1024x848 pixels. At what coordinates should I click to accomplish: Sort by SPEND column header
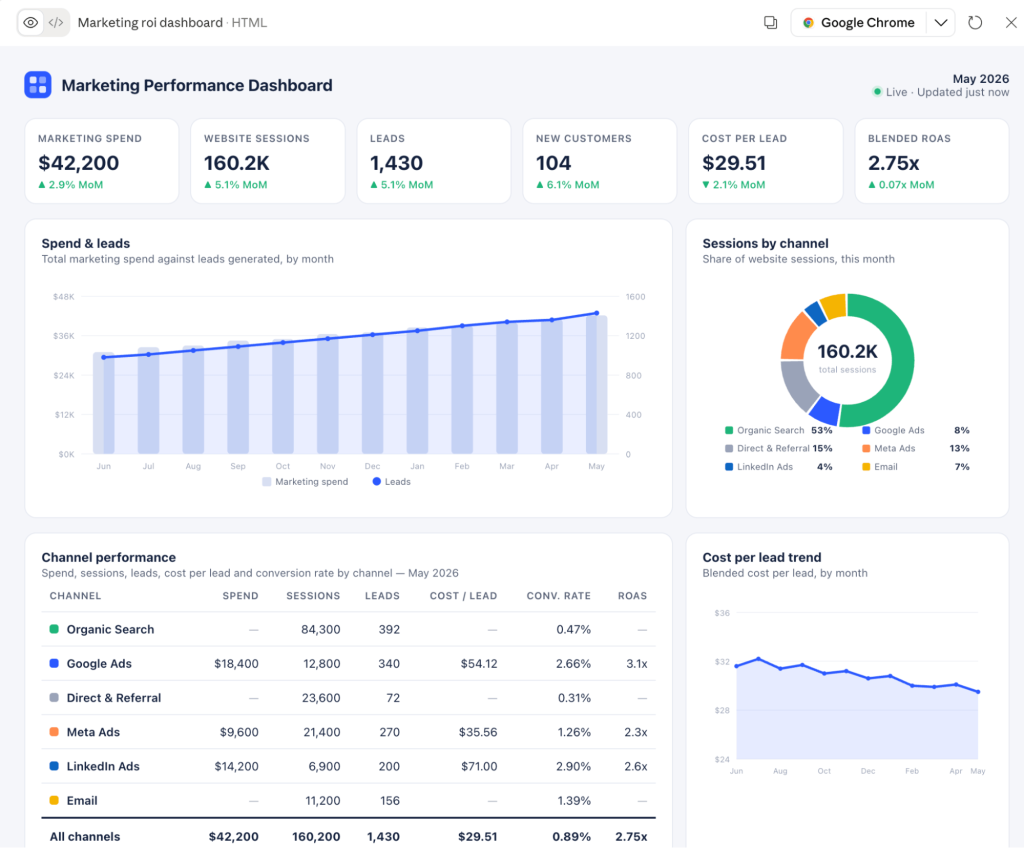pos(240,596)
